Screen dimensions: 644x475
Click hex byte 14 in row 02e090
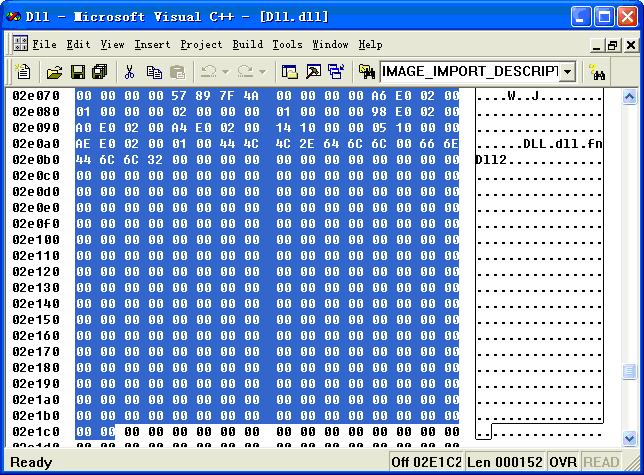(x=283, y=128)
